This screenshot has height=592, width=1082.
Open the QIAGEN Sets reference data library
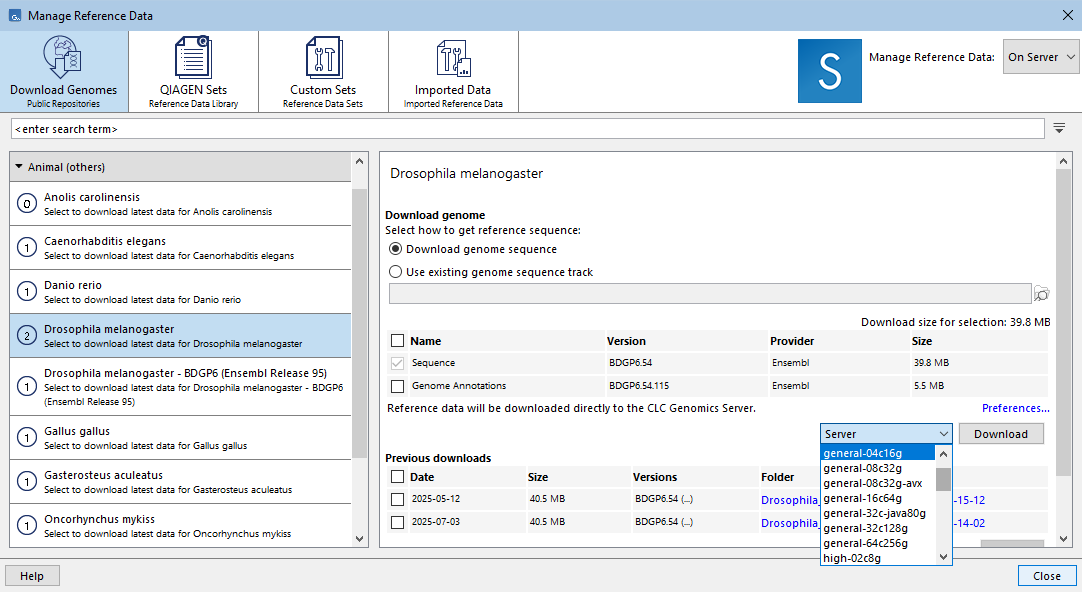pyautogui.click(x=193, y=70)
